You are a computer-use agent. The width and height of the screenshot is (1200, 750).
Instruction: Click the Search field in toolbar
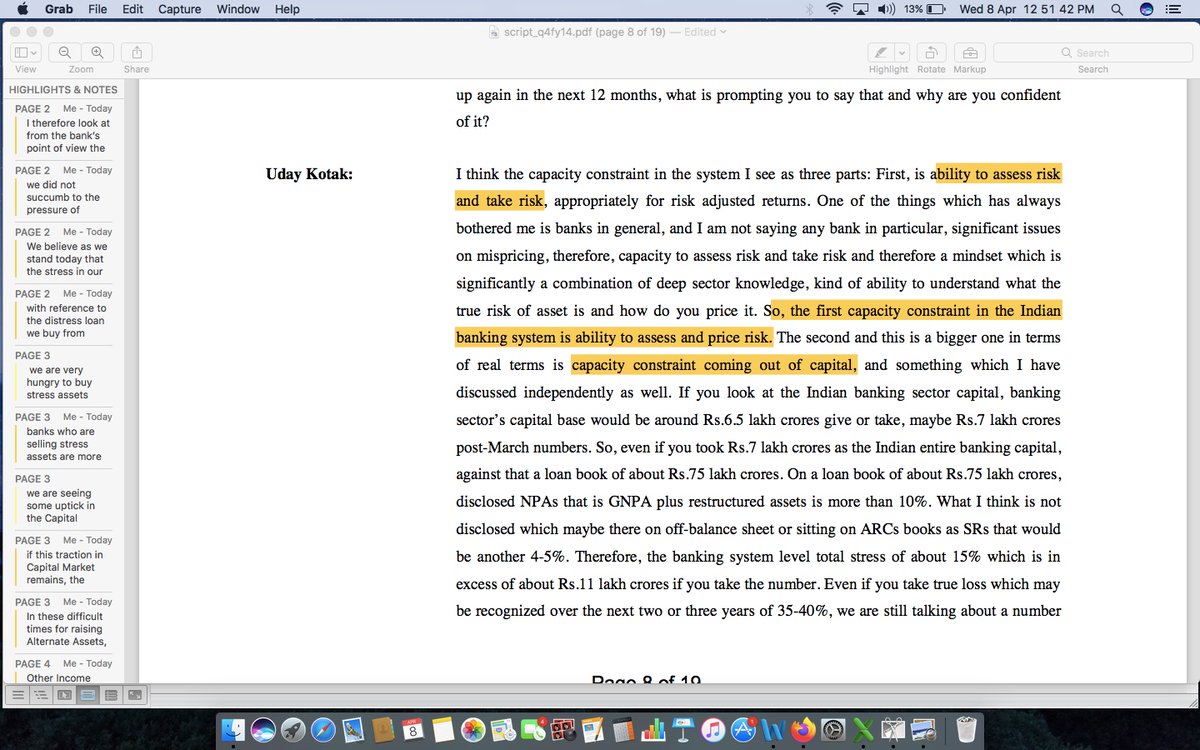click(x=1092, y=52)
